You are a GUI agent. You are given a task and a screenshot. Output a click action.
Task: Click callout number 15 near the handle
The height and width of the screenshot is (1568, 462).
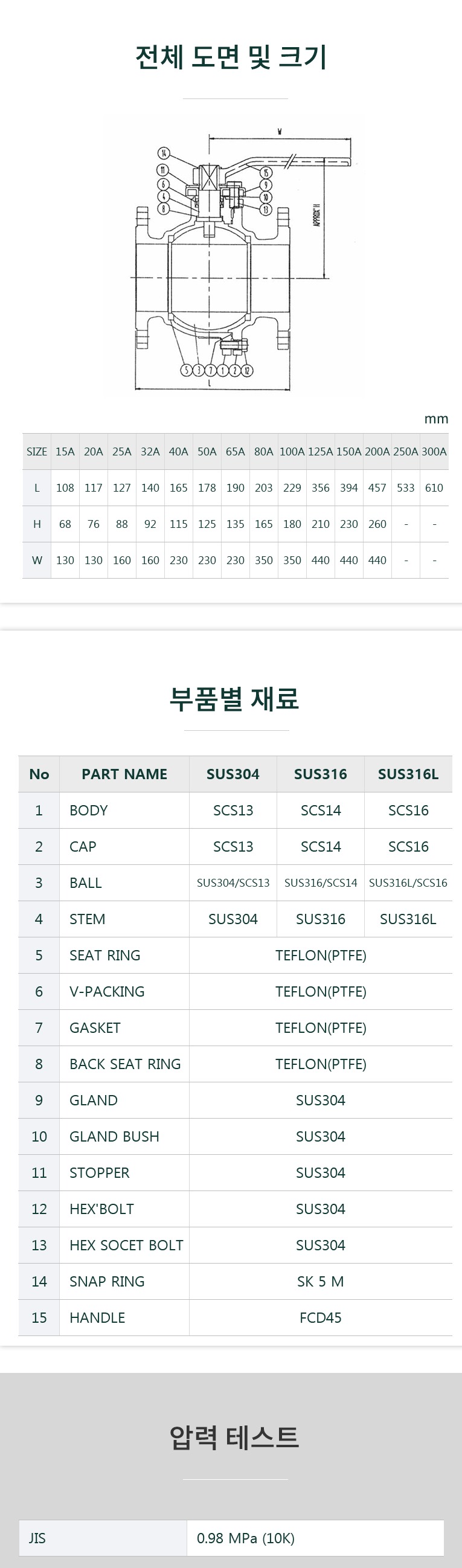[266, 173]
